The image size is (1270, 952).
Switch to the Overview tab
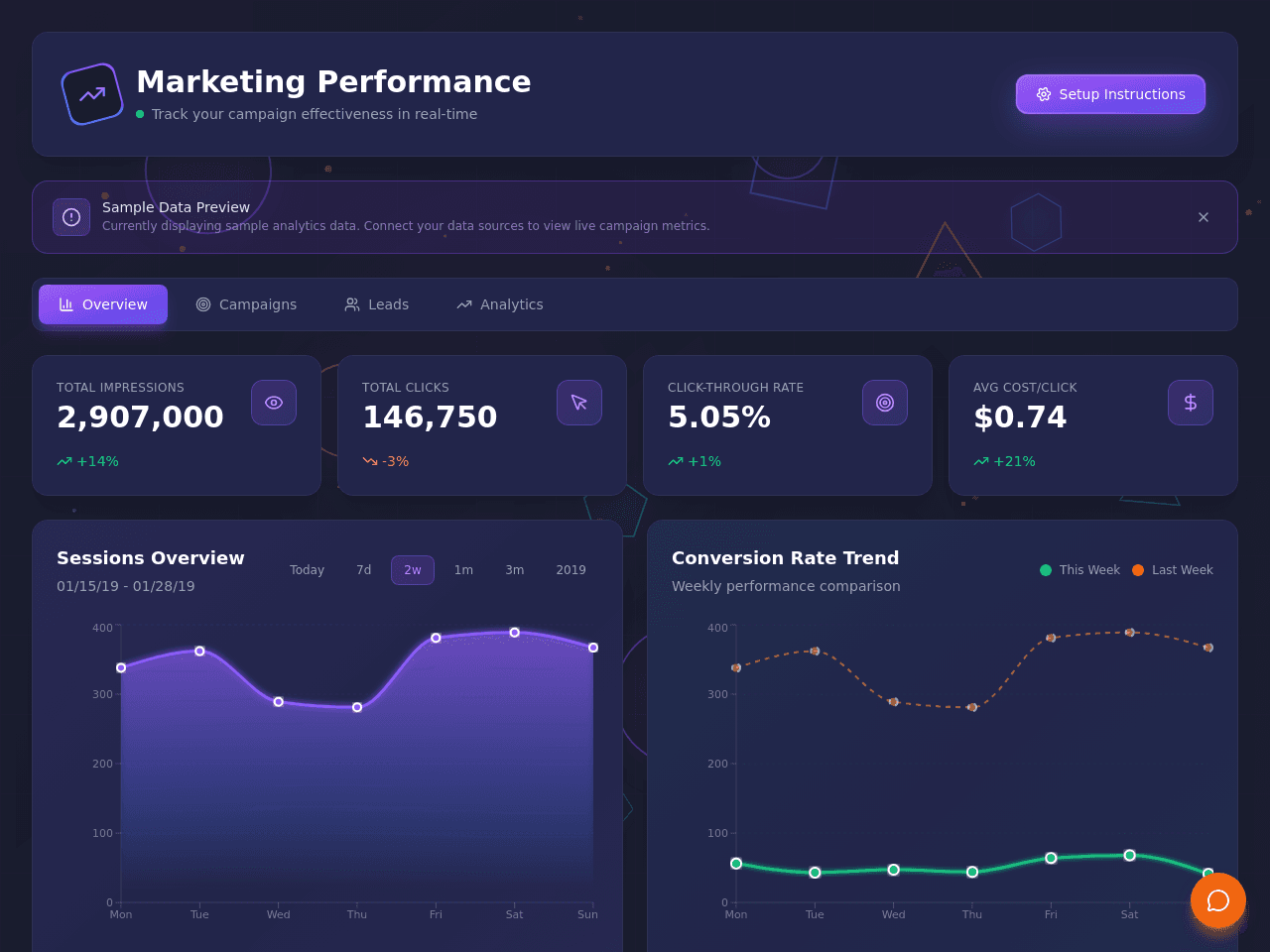[x=103, y=304]
